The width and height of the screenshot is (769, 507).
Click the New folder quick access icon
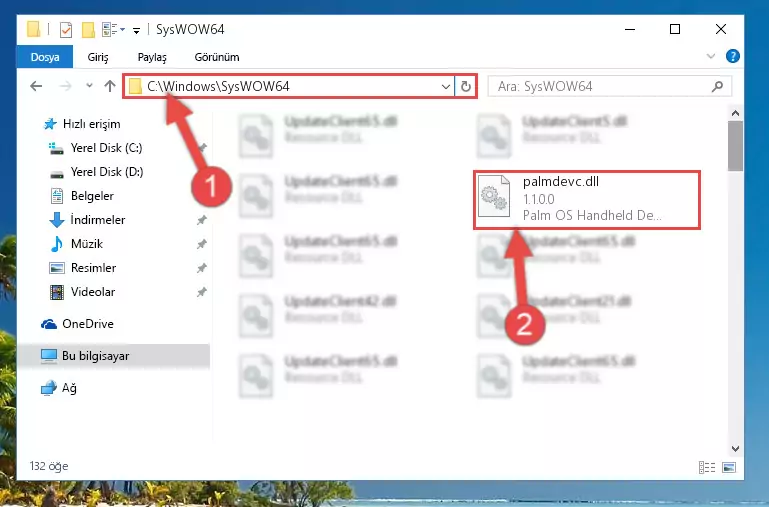pyautogui.click(x=88, y=30)
